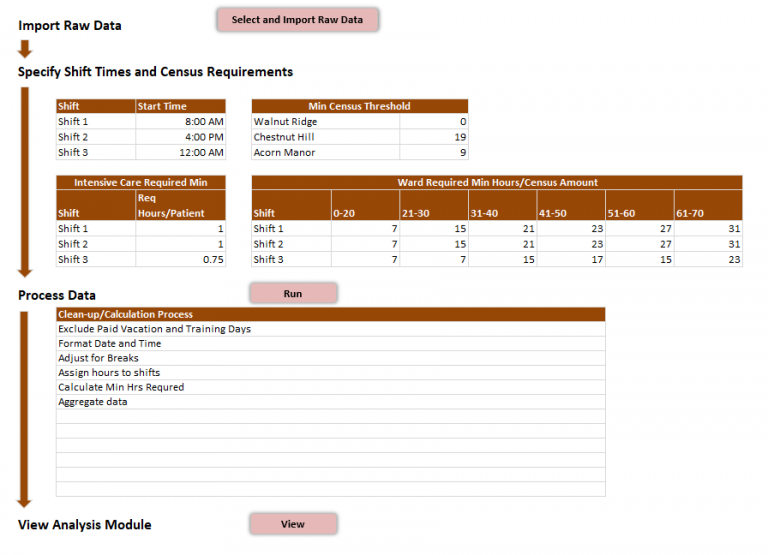Click the short down arrow under Import Raw Data

[x=25, y=48]
